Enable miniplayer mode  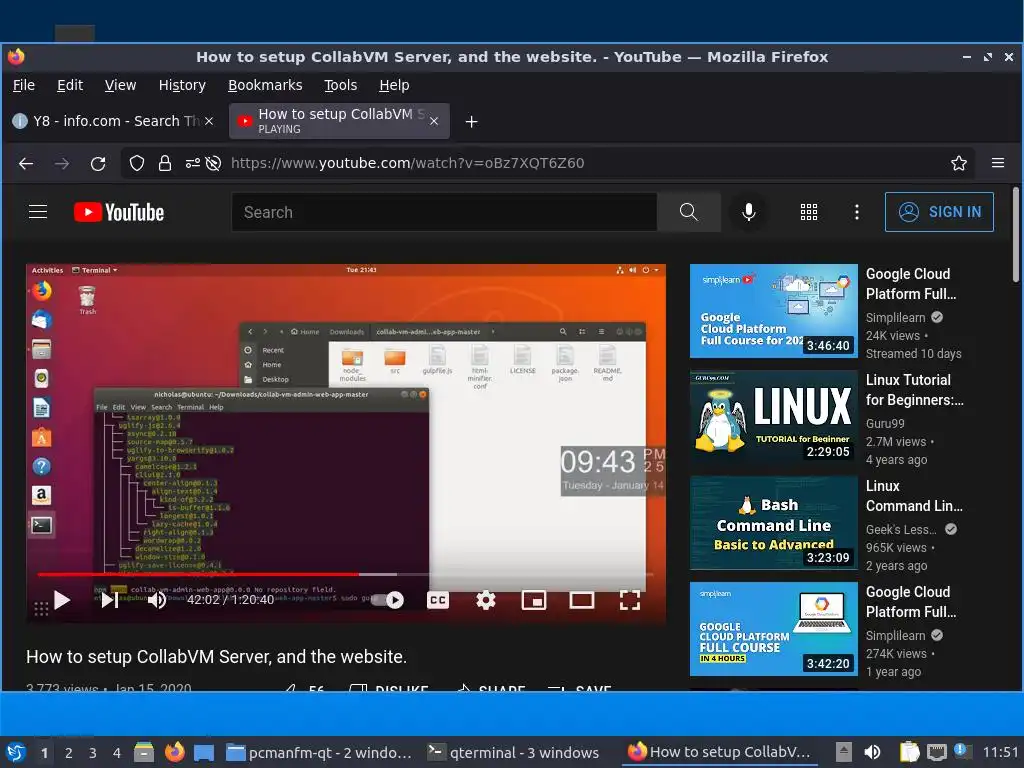click(534, 600)
